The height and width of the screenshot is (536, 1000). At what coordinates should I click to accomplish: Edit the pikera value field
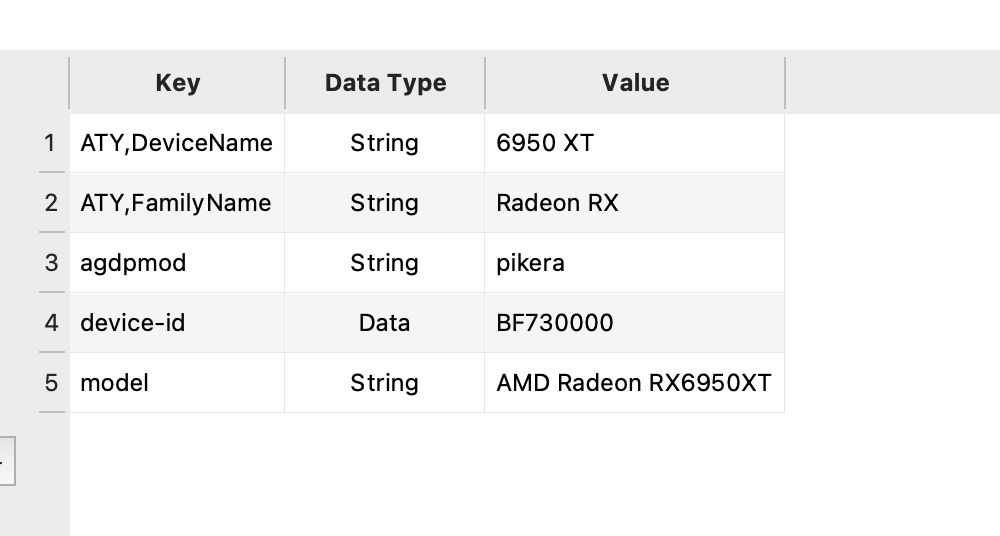635,263
